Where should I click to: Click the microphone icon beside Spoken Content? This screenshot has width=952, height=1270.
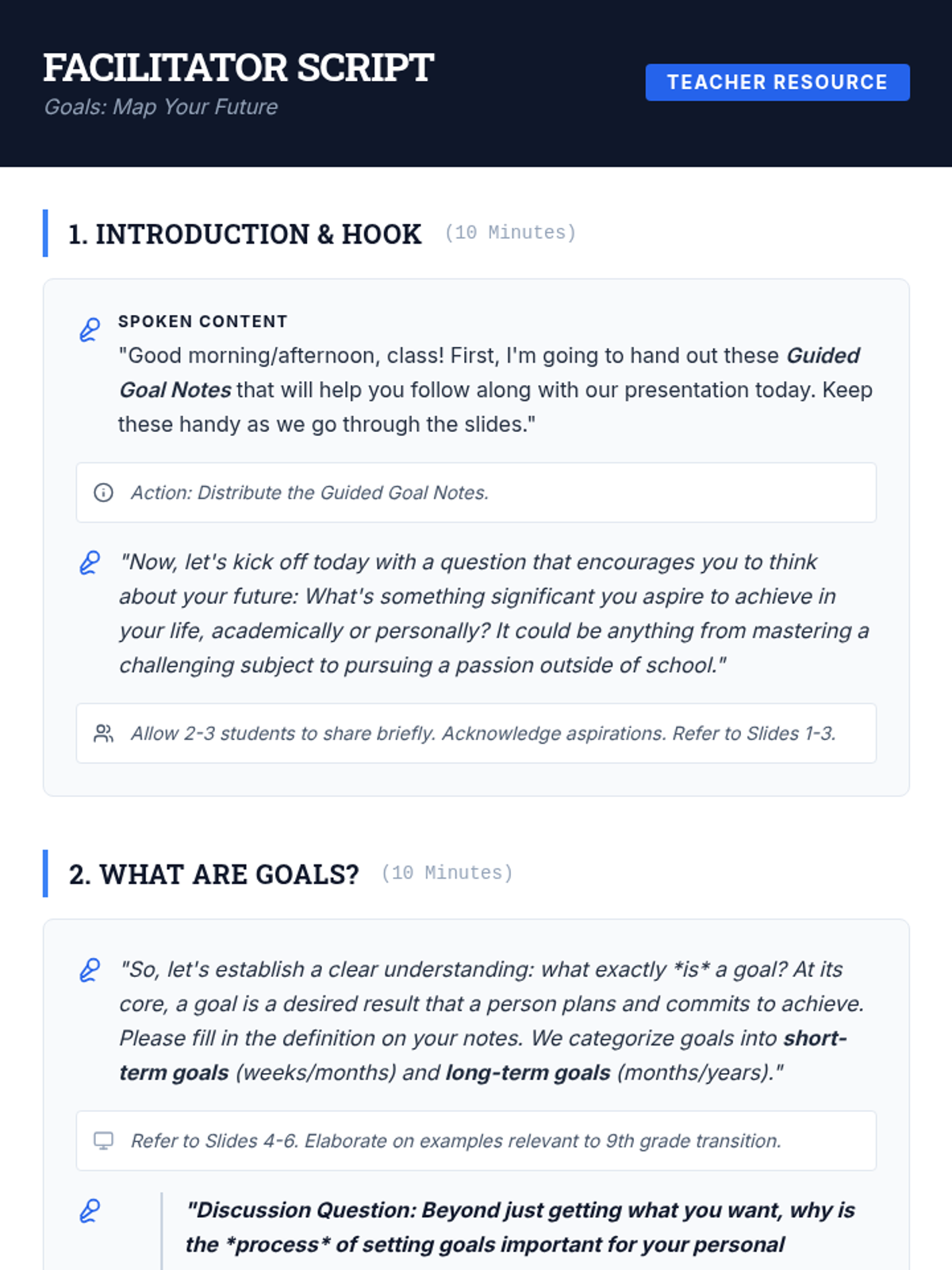click(x=90, y=329)
